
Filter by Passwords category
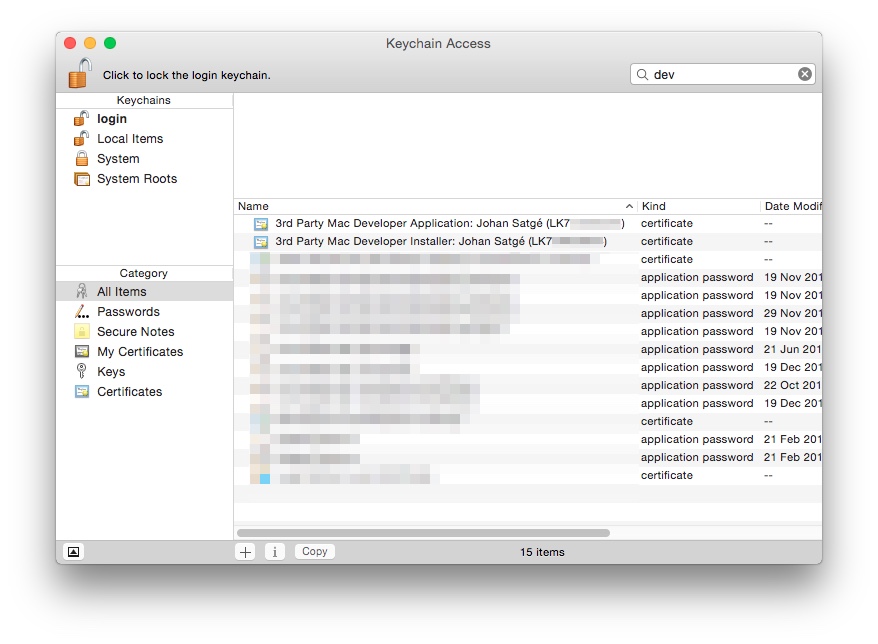coord(128,312)
